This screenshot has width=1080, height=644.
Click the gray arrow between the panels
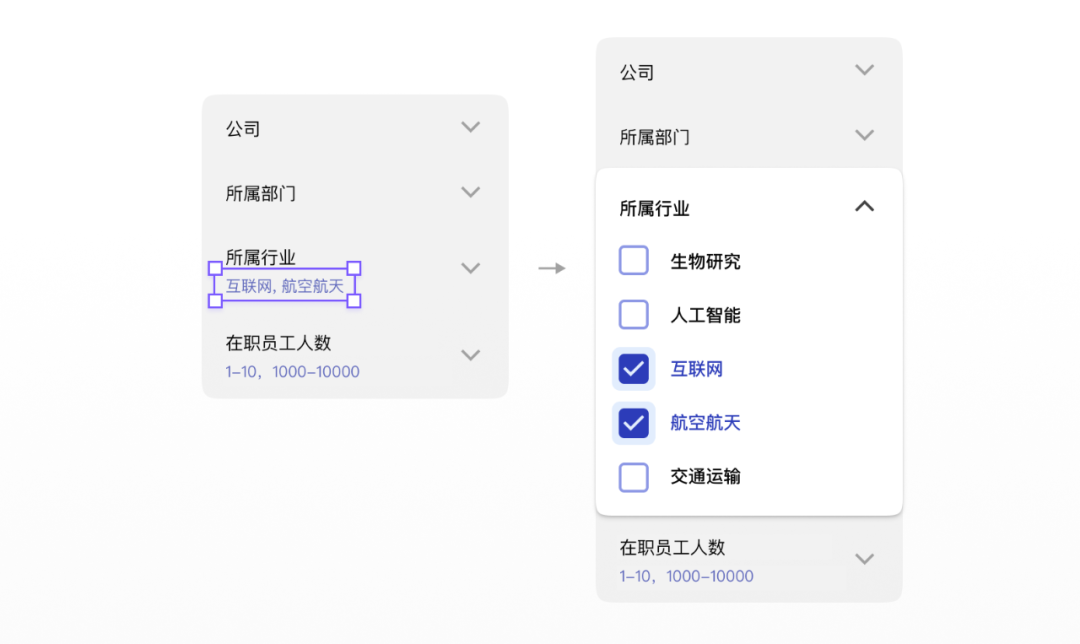552,268
